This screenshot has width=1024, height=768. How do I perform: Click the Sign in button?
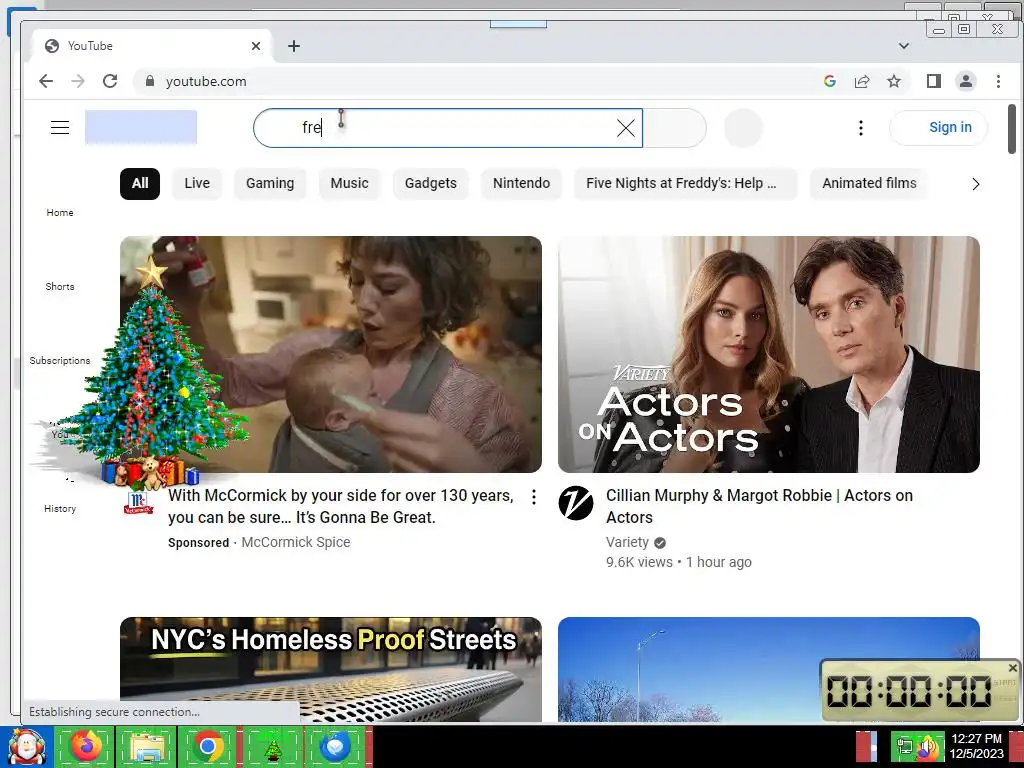click(x=938, y=127)
